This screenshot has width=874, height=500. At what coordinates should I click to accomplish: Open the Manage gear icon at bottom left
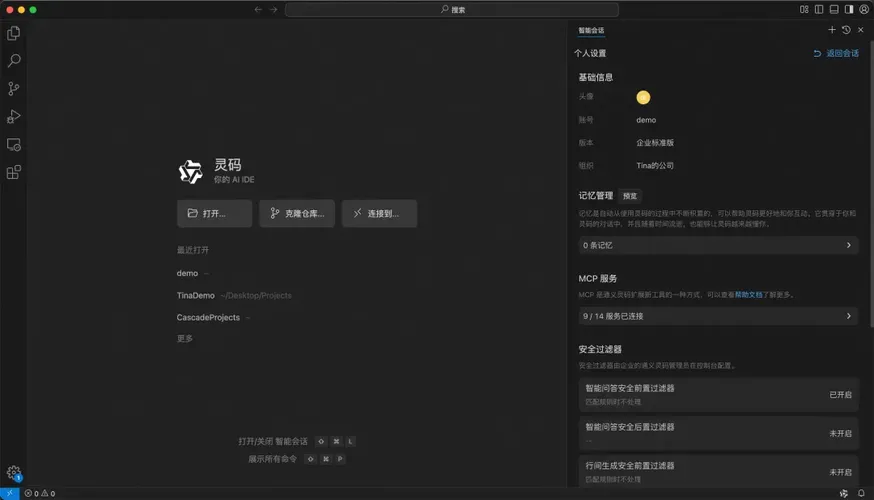(x=14, y=473)
